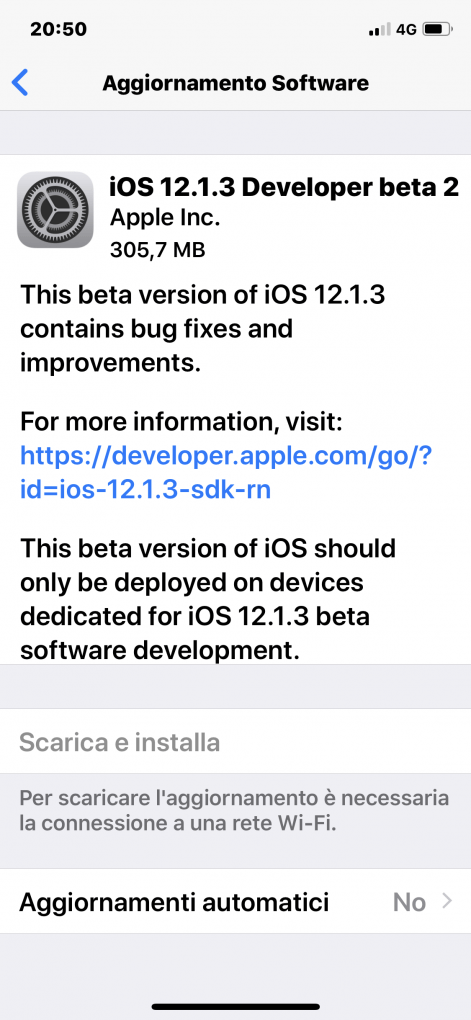Tap Scarica e installa
This screenshot has height=1020, width=471.
[x=120, y=742]
